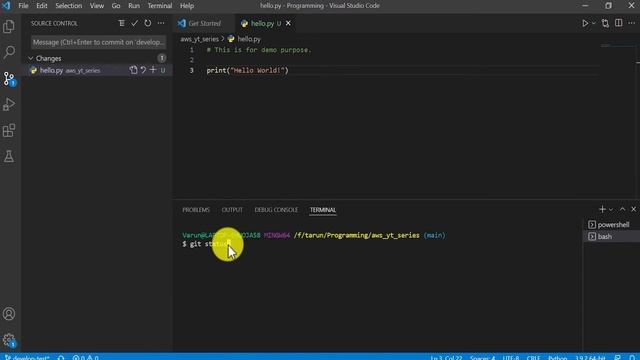Open the Explorer view in activity bar
Viewport: 640px width, 360px height.
[x=9, y=27]
